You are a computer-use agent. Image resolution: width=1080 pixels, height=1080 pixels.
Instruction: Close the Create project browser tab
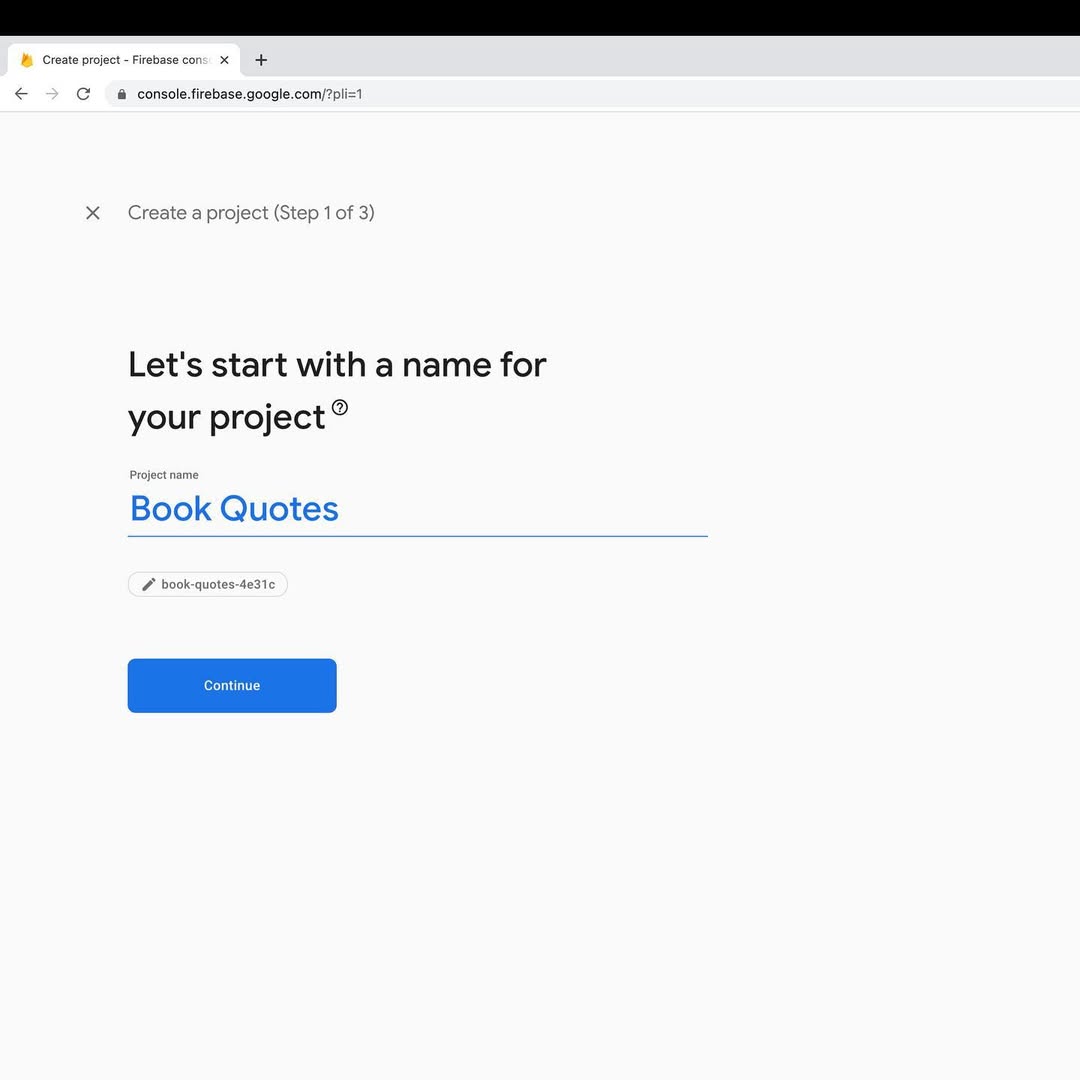pos(224,60)
